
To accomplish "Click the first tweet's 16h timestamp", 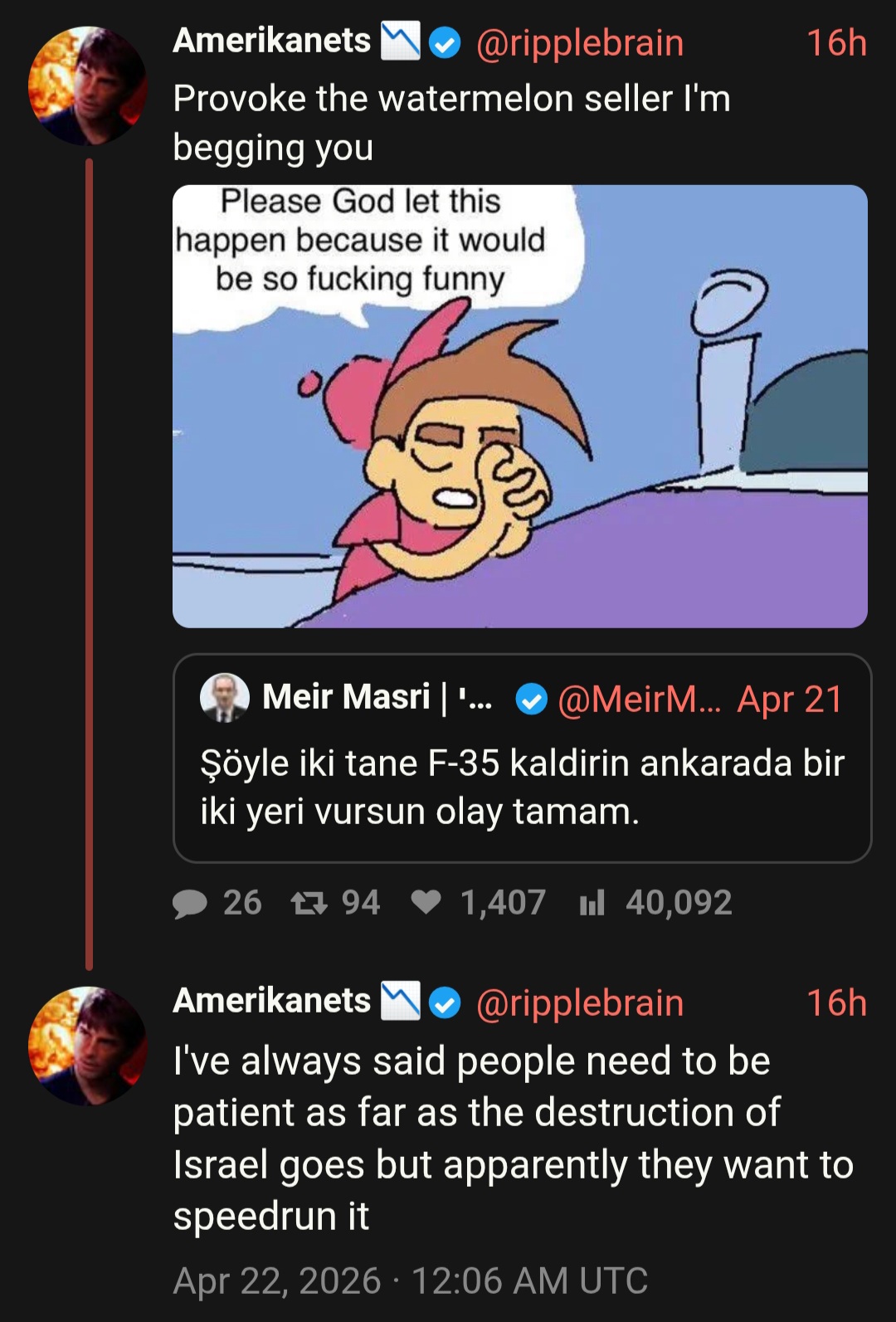I will pos(836,43).
